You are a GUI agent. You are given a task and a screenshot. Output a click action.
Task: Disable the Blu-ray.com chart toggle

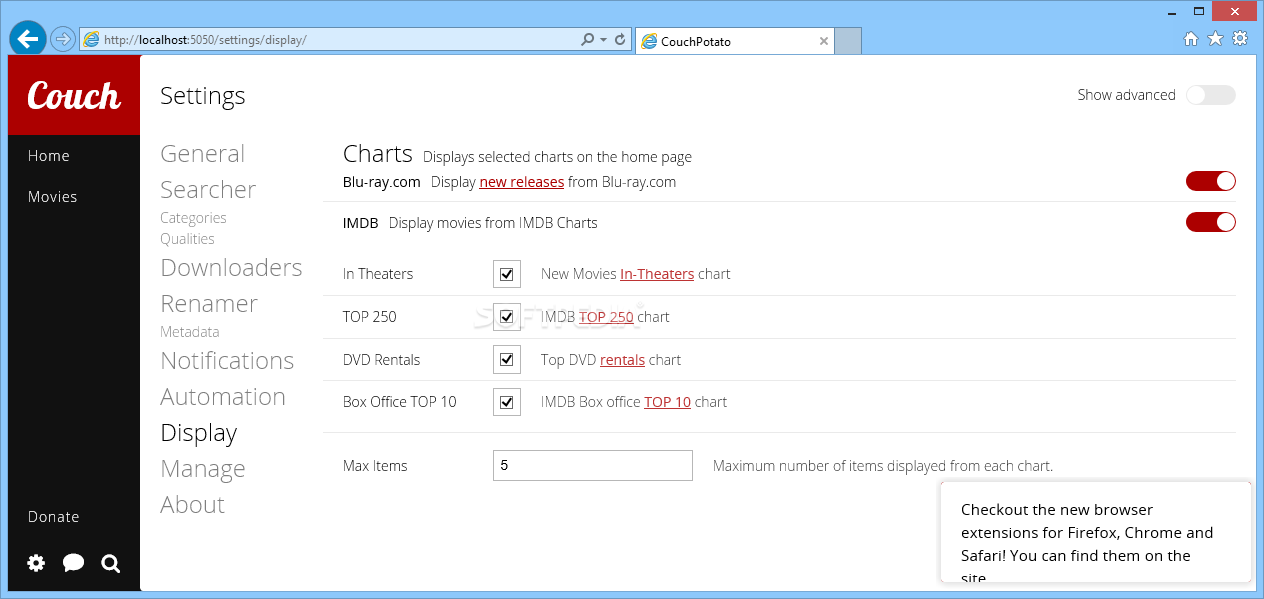1211,181
